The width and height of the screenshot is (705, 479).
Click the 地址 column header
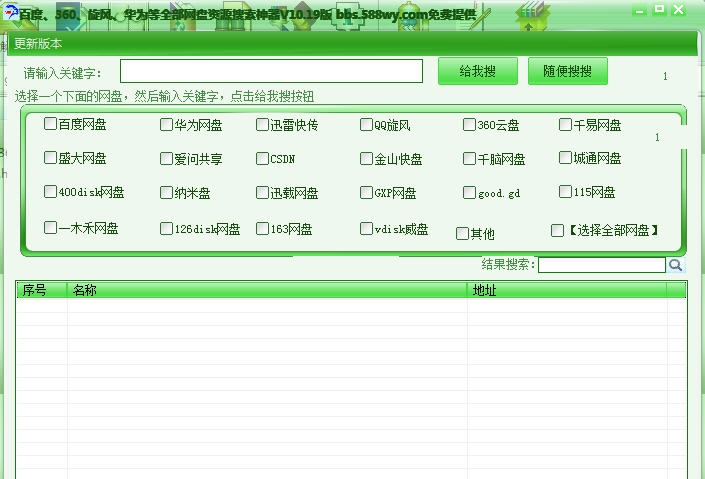(x=567, y=290)
